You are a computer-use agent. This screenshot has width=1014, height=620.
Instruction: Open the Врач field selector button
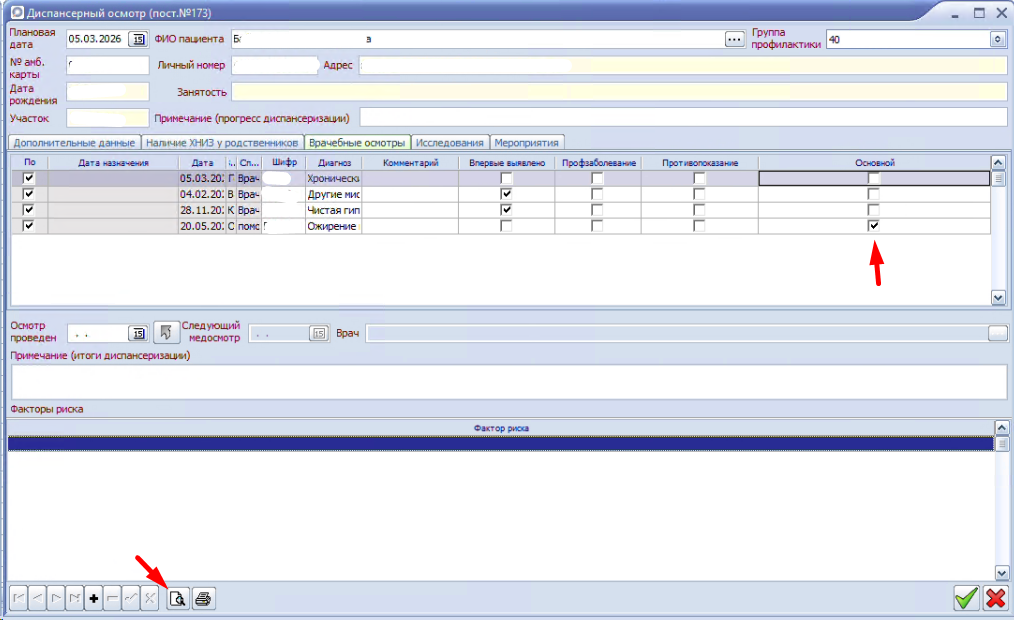point(997,333)
